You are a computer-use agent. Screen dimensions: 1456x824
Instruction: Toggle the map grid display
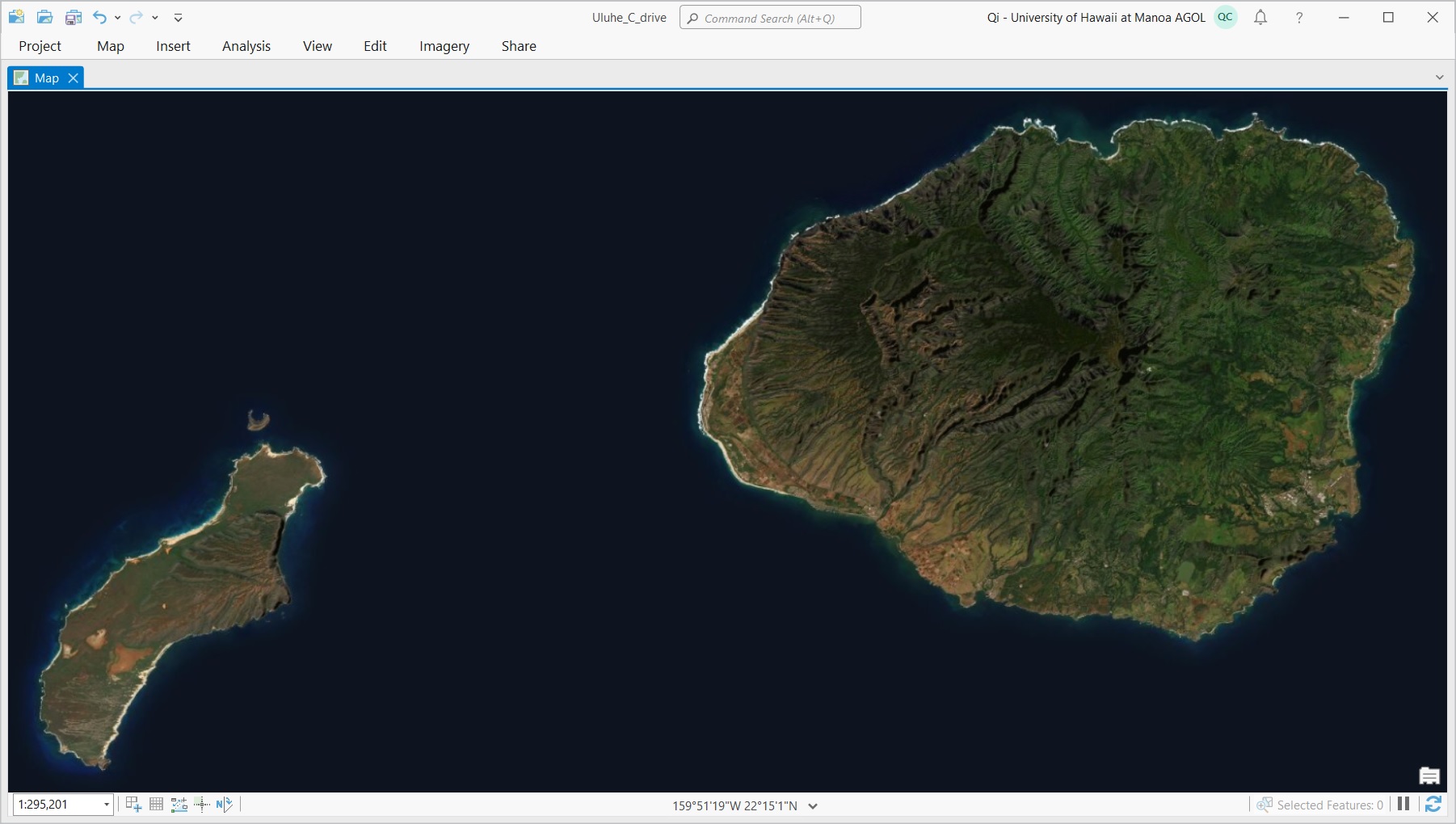coord(156,804)
